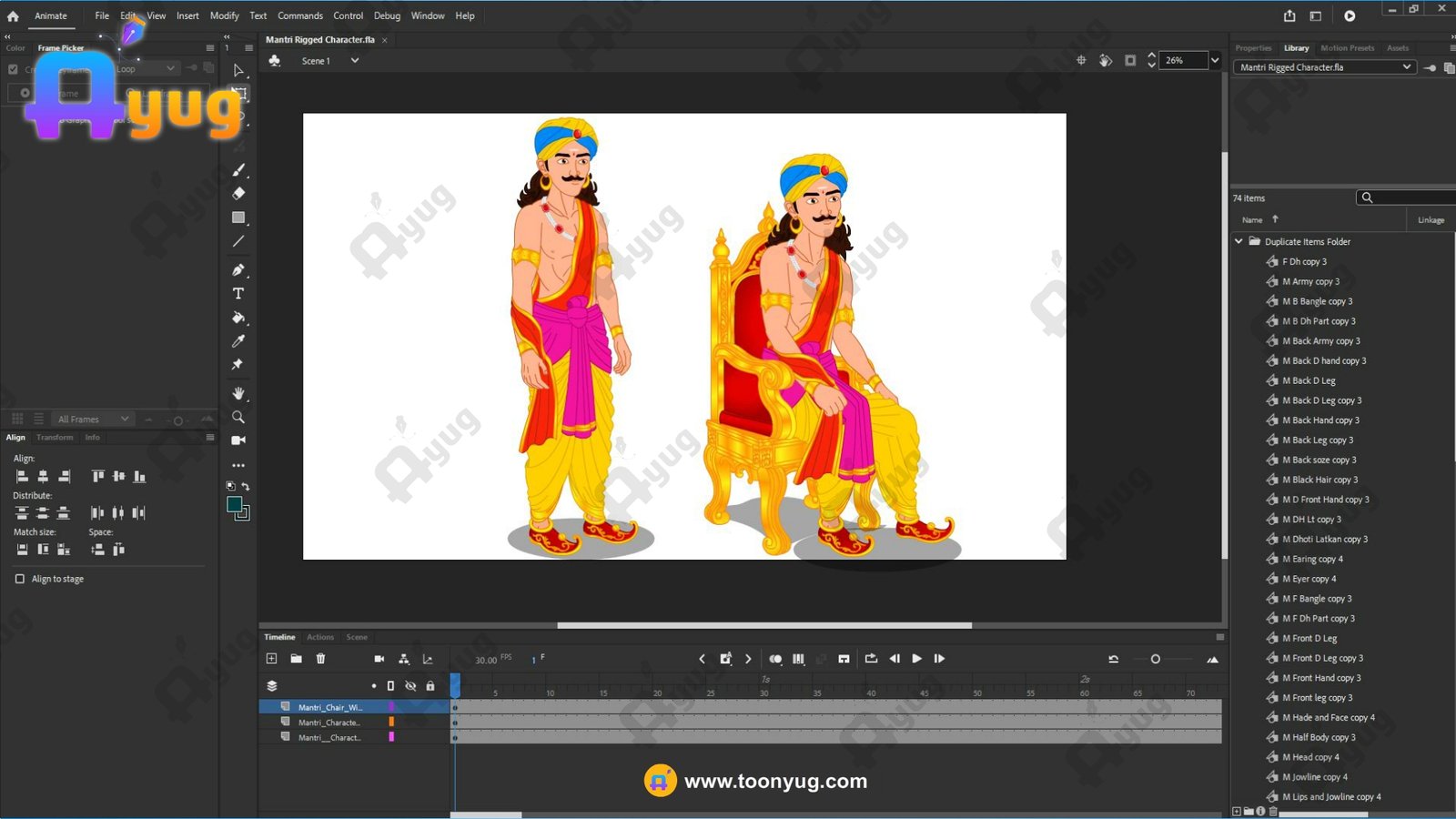The width and height of the screenshot is (1456, 819).
Task: Step forward one frame
Action: click(939, 659)
